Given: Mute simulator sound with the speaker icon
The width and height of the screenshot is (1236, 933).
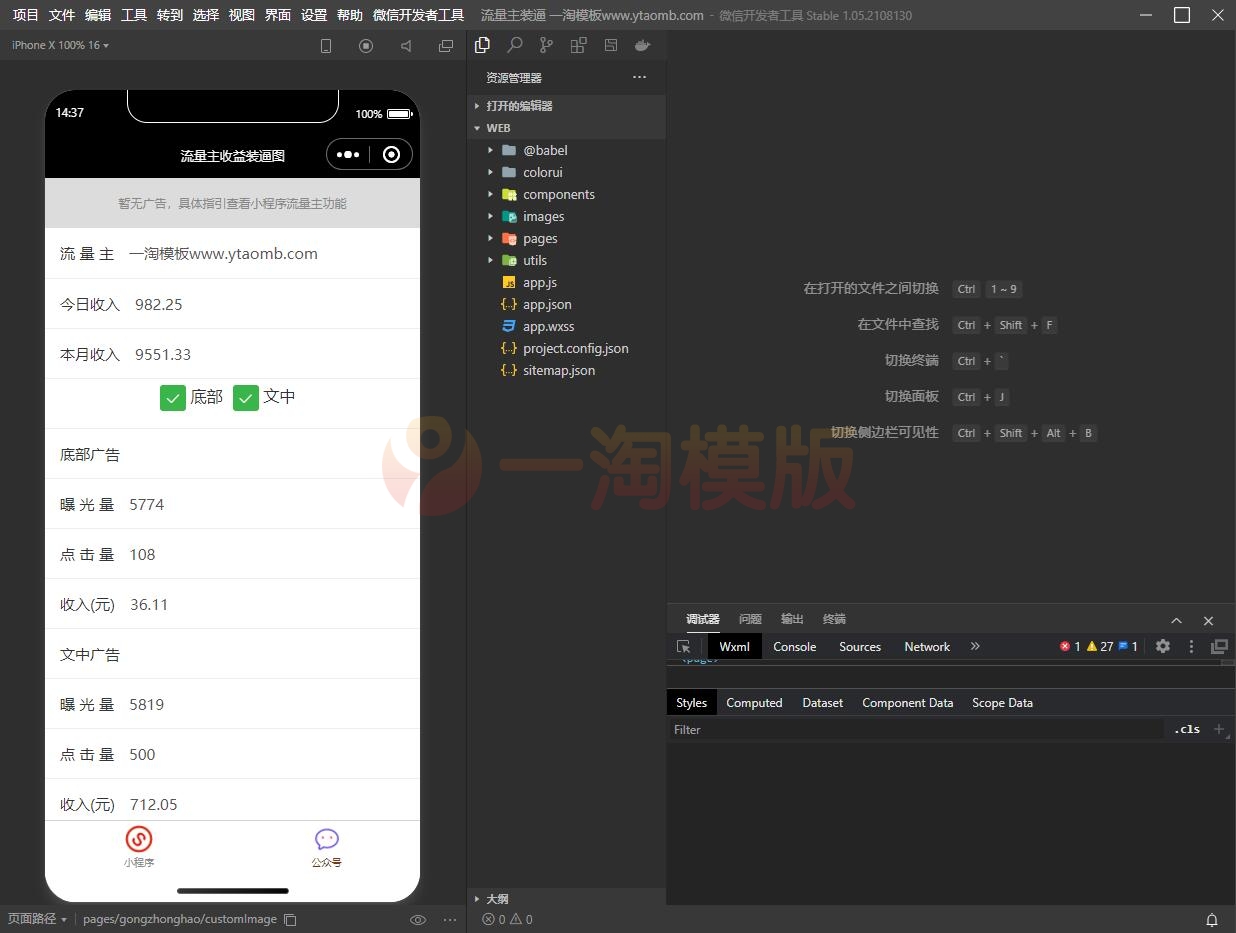Looking at the screenshot, I should 405,45.
